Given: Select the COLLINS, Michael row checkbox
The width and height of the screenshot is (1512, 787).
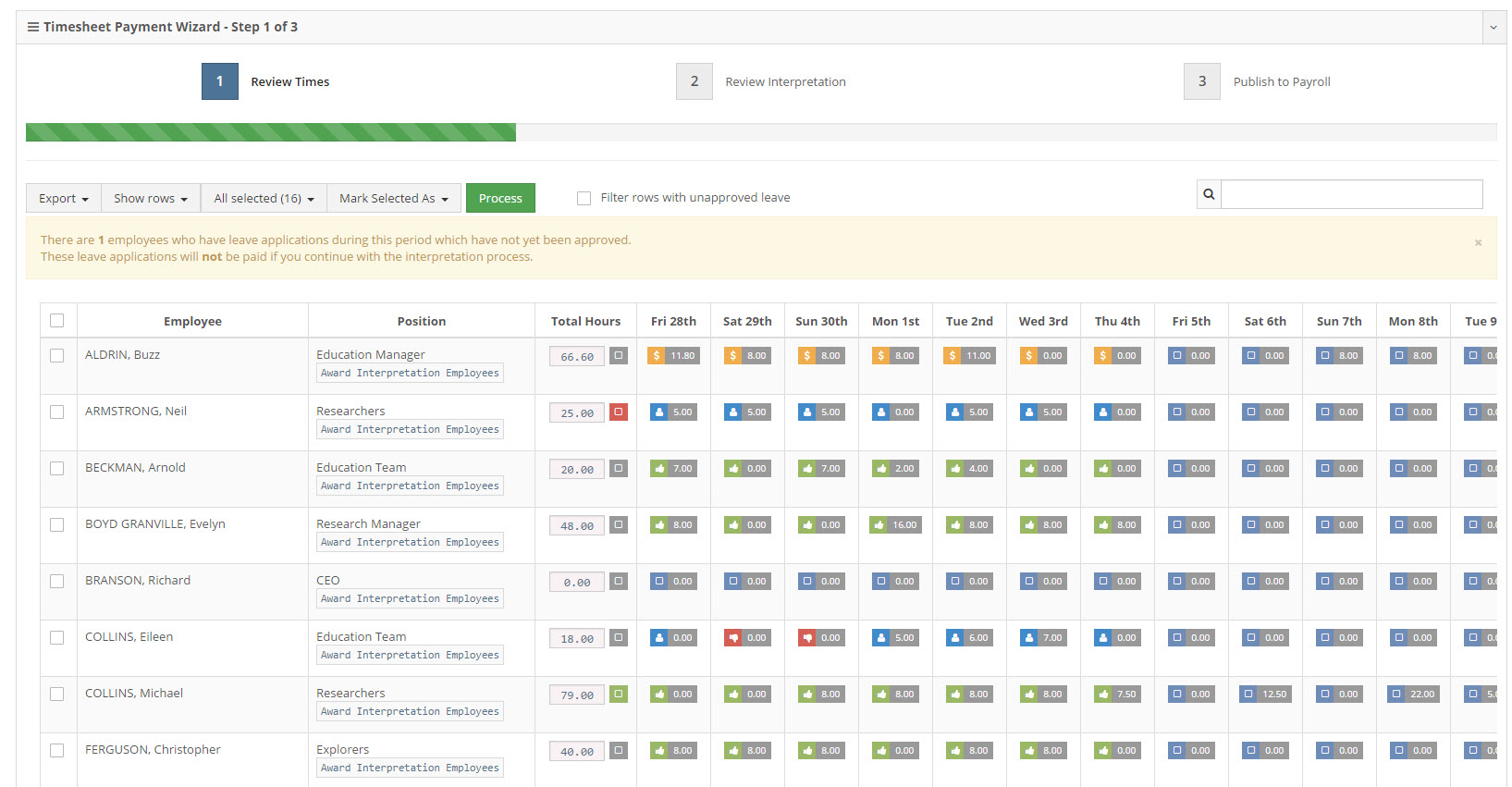Looking at the screenshot, I should click(57, 694).
